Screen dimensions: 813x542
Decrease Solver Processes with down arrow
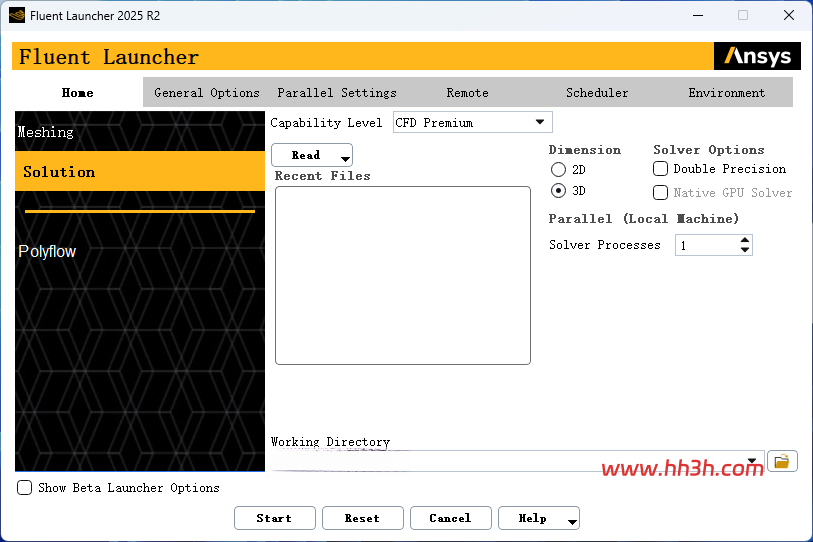tap(745, 250)
